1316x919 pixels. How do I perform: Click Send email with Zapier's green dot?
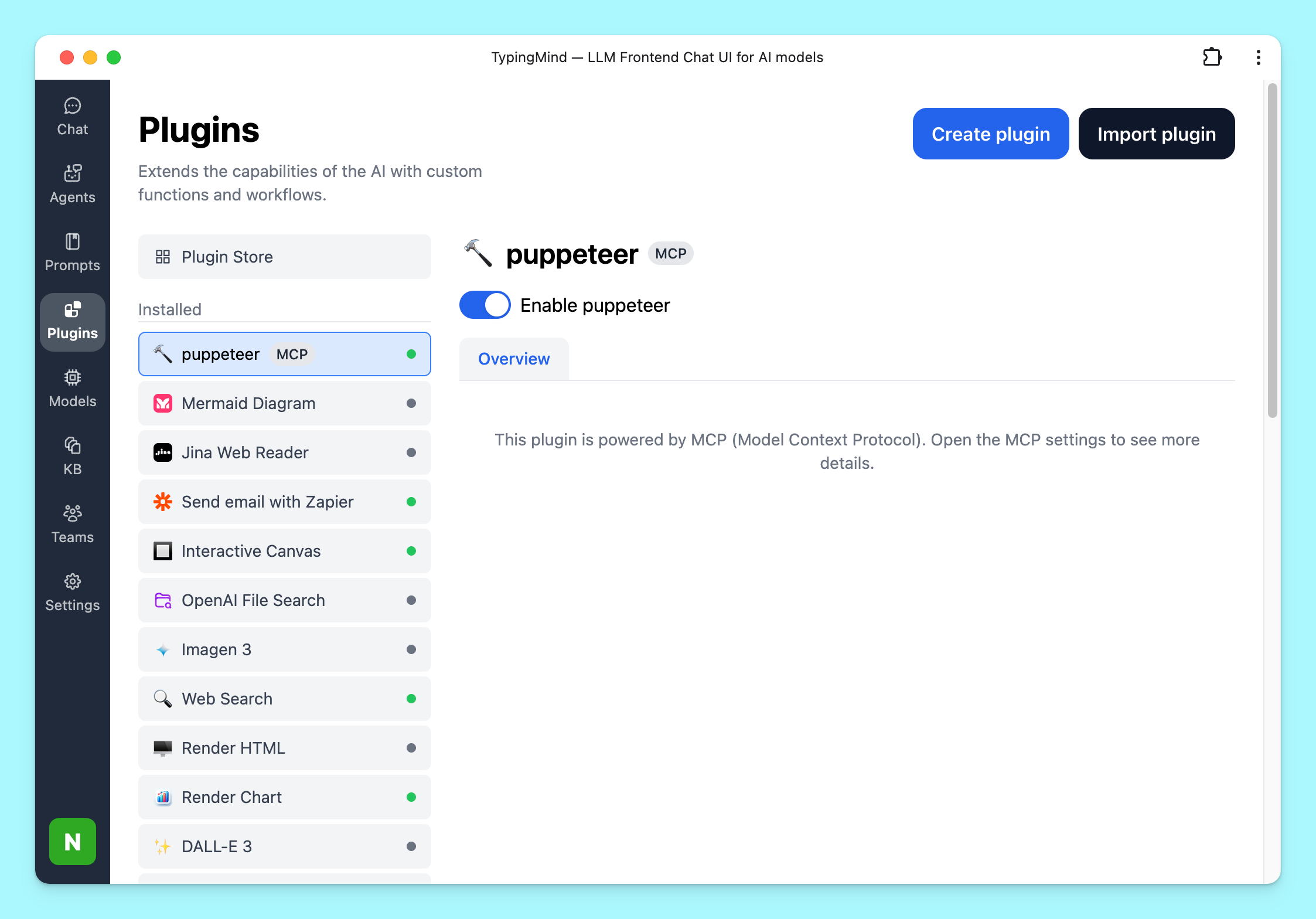pos(411,502)
